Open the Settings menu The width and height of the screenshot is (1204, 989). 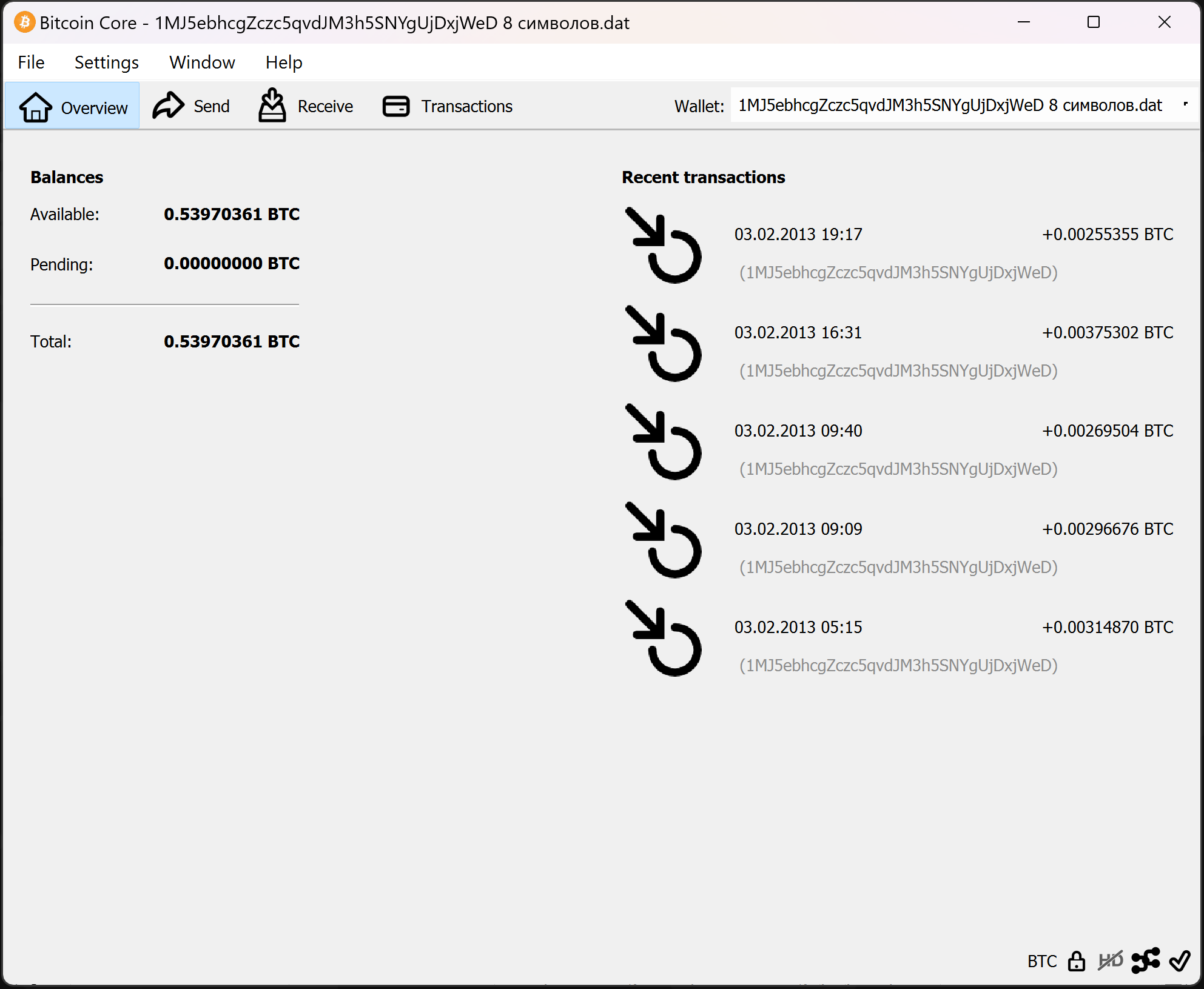[x=106, y=62]
